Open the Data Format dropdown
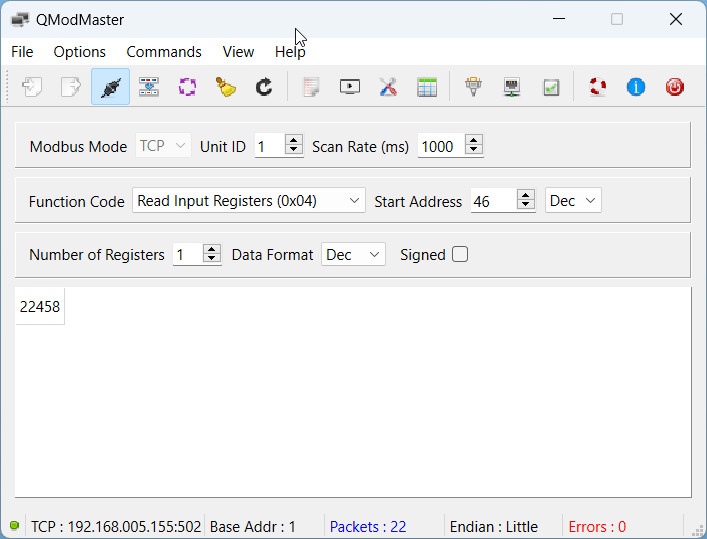Viewport: 707px width, 539px height. coord(353,254)
